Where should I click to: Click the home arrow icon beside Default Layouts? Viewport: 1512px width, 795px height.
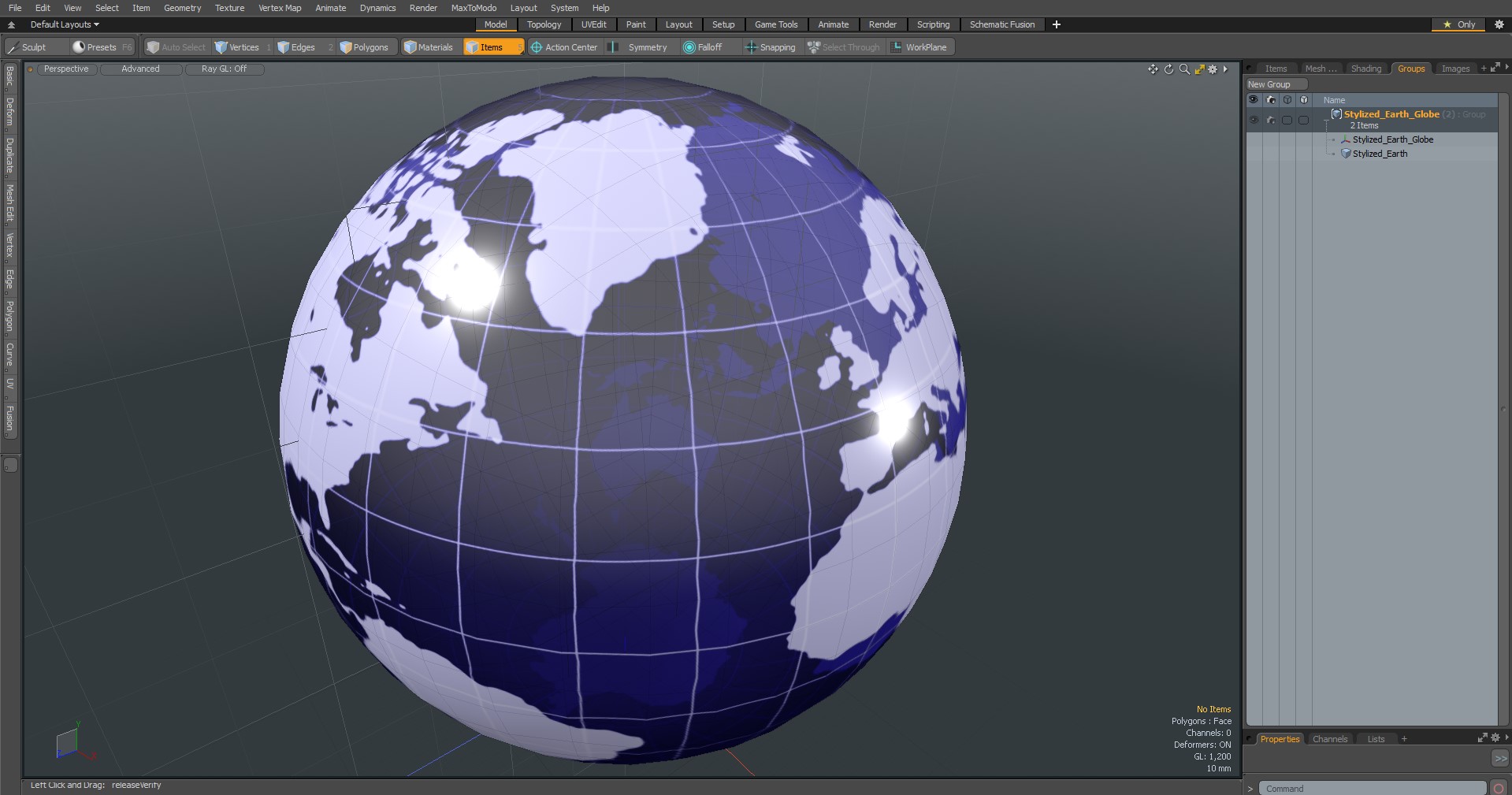point(11,24)
